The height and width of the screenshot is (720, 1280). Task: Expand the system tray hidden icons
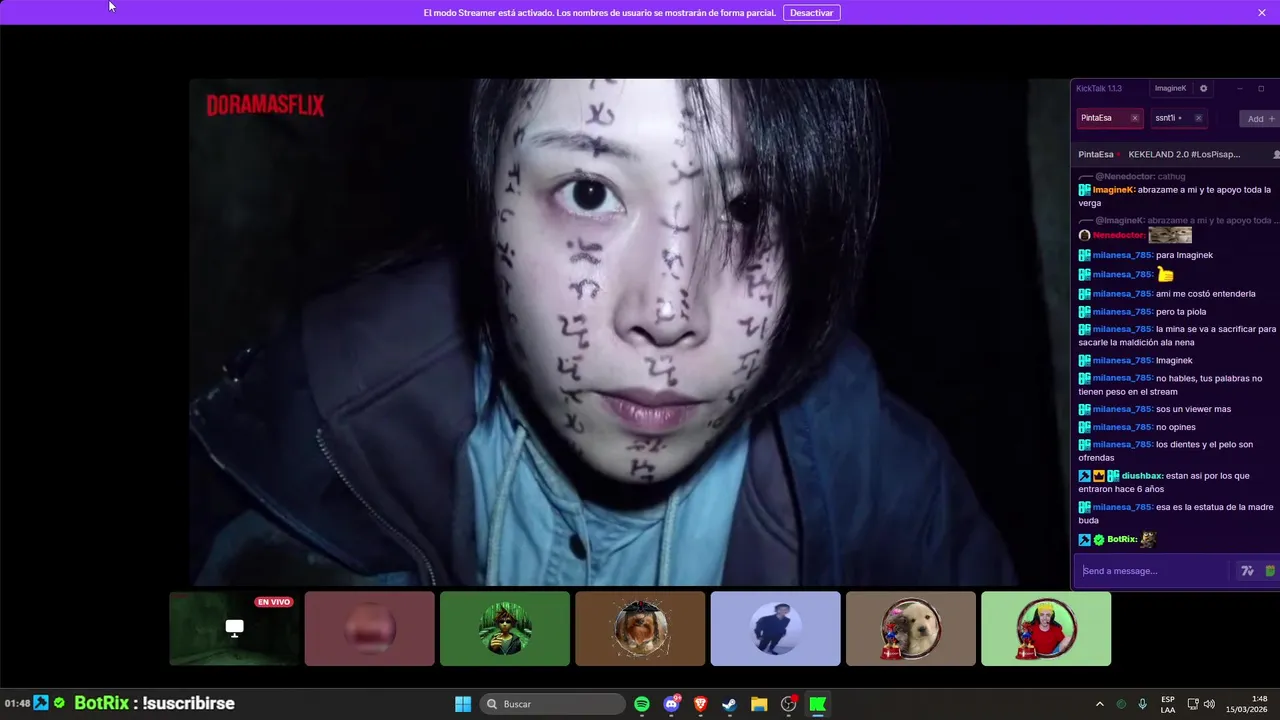tap(1100, 704)
